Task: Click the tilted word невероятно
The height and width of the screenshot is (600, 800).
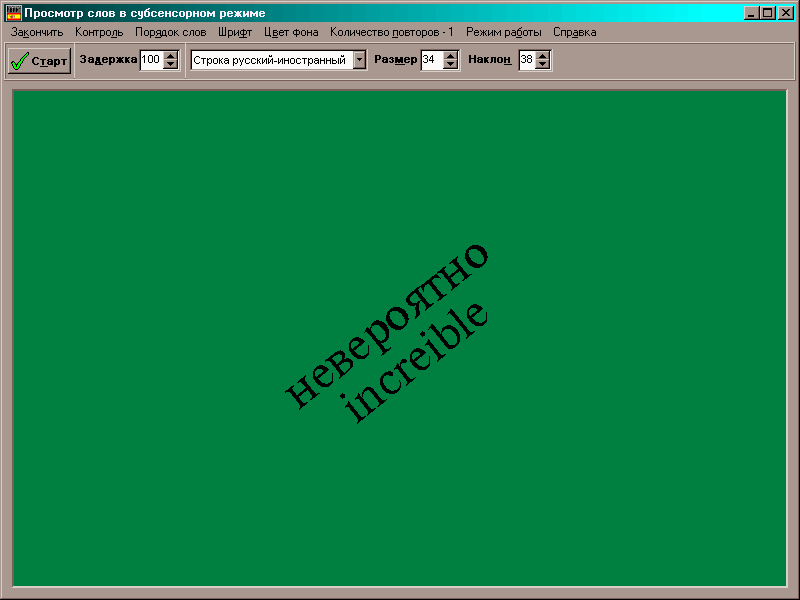Action: coord(386,327)
